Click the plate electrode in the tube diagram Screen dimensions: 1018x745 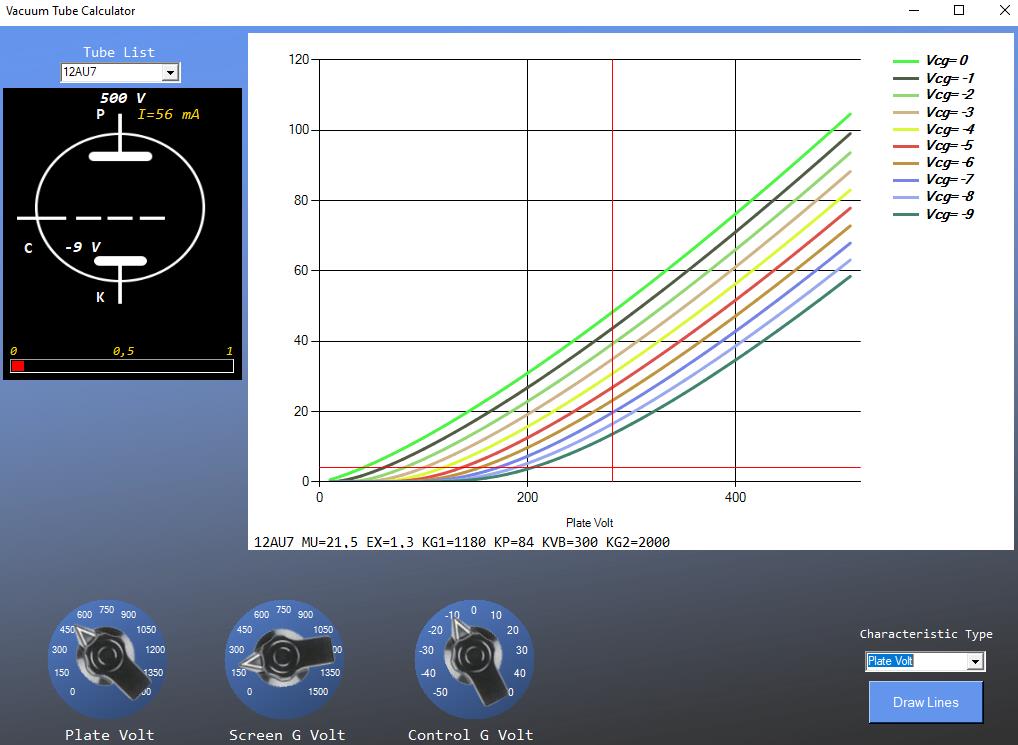[x=120, y=156]
